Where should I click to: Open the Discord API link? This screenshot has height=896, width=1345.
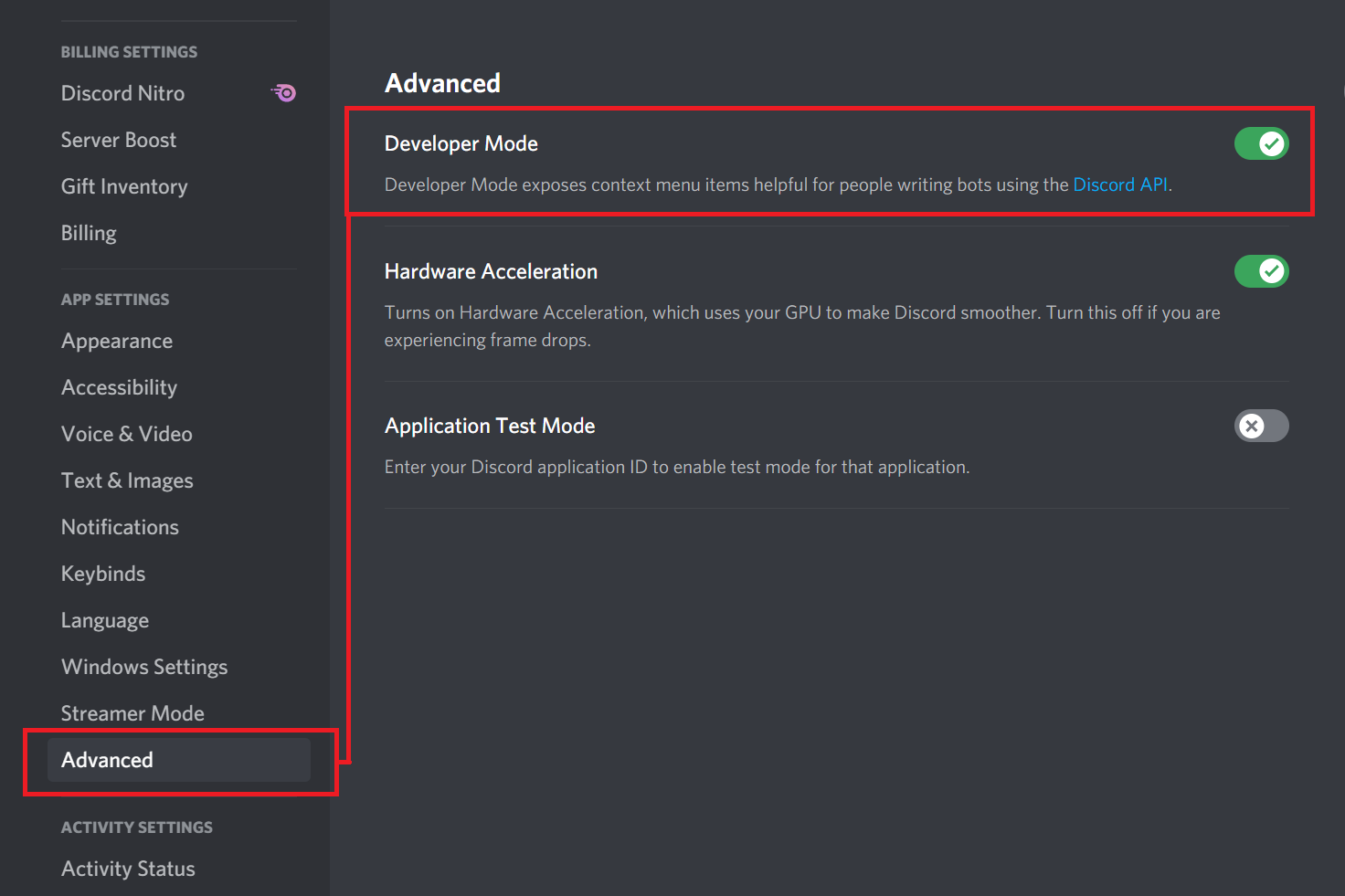(1120, 184)
